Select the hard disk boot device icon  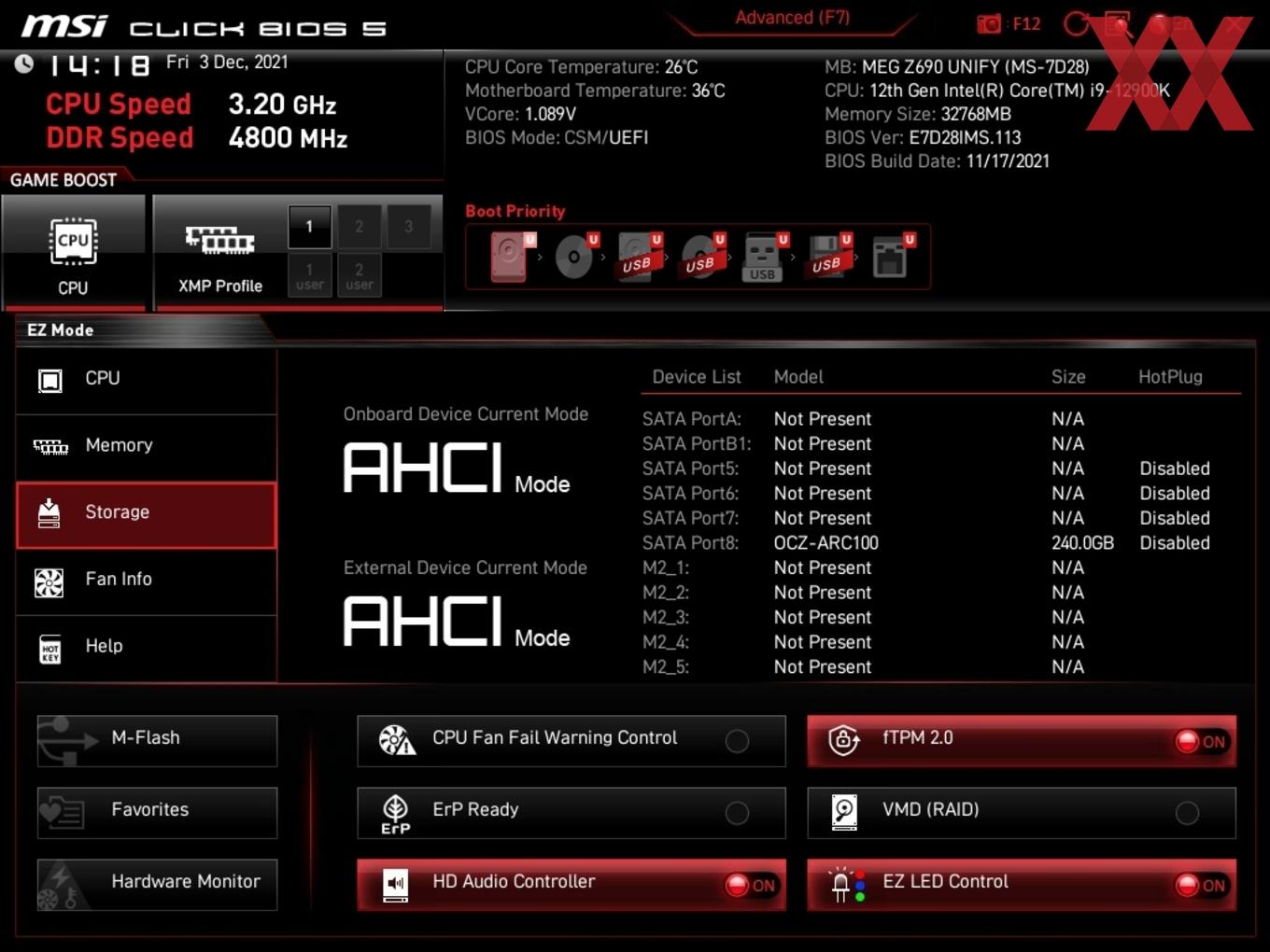pos(510,256)
